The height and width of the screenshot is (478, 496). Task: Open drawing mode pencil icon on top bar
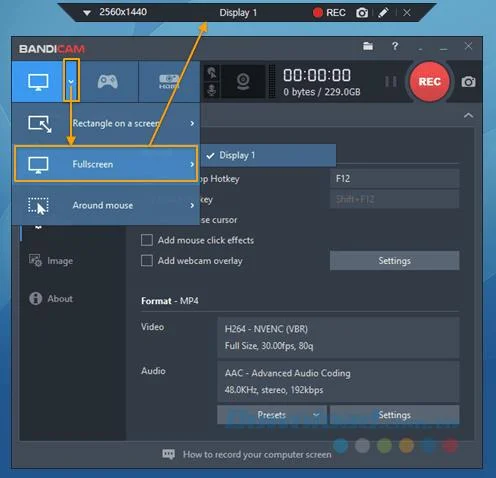pyautogui.click(x=383, y=13)
